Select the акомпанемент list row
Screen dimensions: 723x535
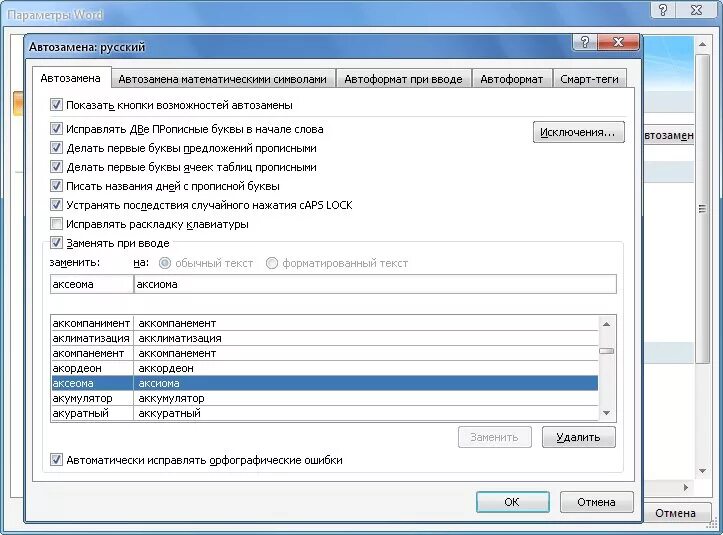pyautogui.click(x=325, y=353)
